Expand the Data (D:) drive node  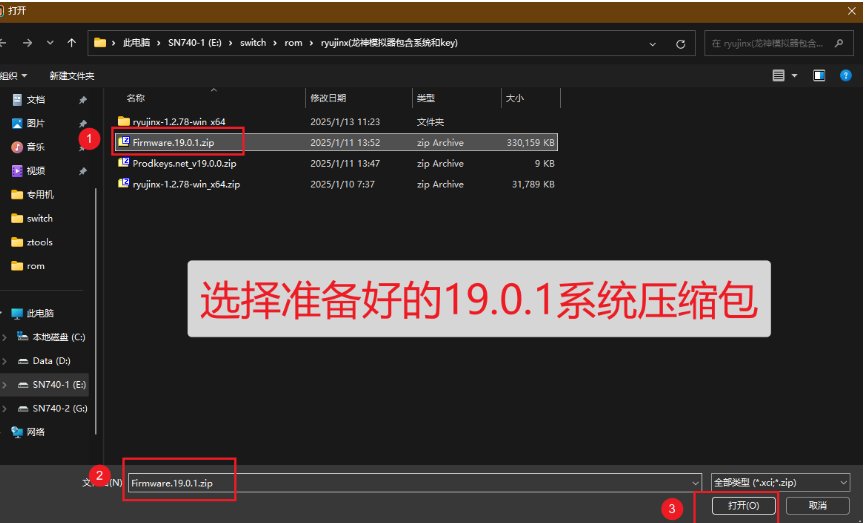[5, 361]
